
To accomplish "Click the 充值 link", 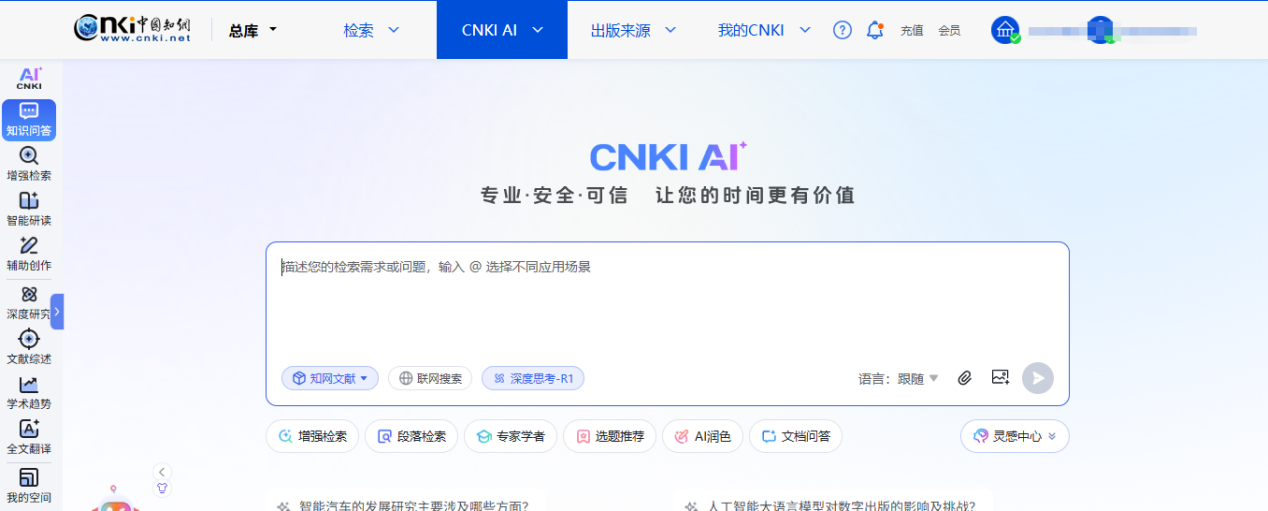I will coord(912,31).
